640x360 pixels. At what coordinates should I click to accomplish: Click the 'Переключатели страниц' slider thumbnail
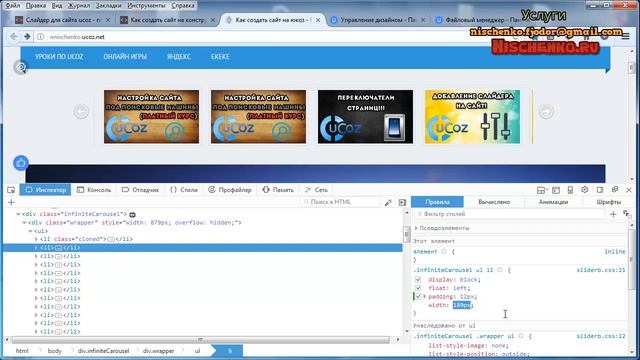tap(365, 117)
